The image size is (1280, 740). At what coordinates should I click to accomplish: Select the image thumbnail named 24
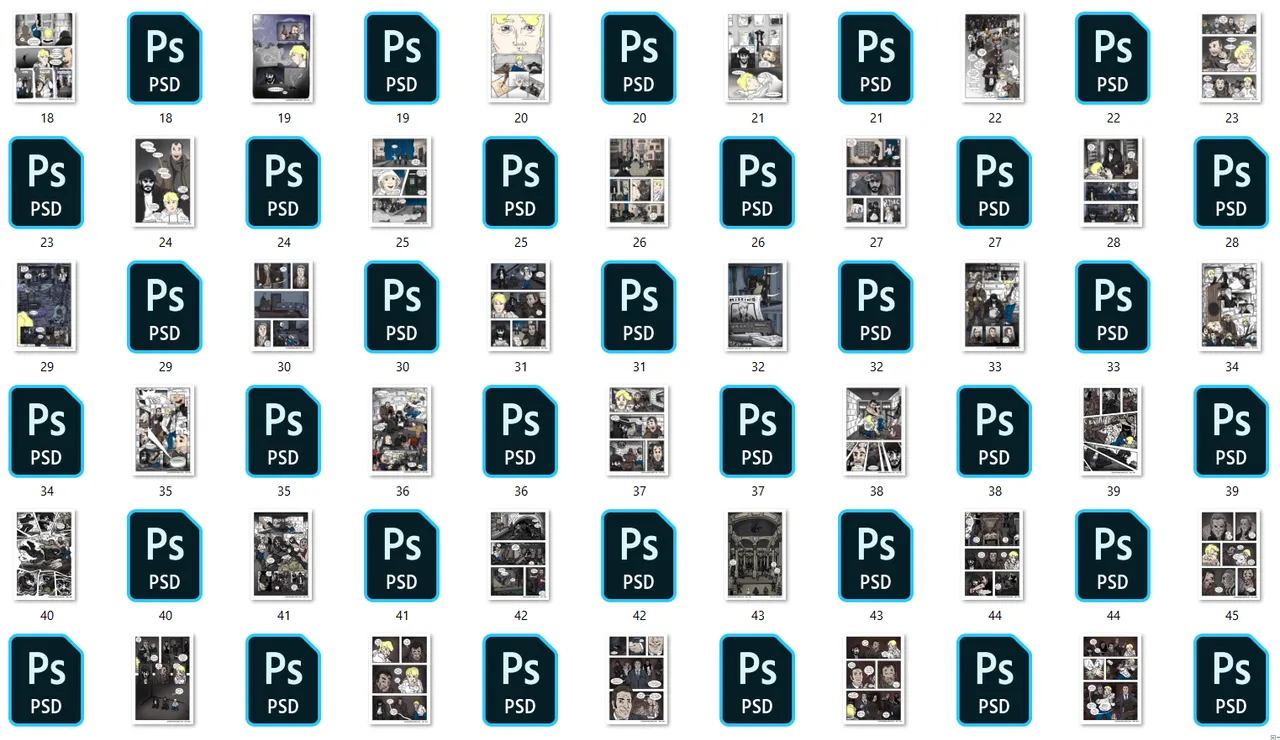click(x=165, y=183)
